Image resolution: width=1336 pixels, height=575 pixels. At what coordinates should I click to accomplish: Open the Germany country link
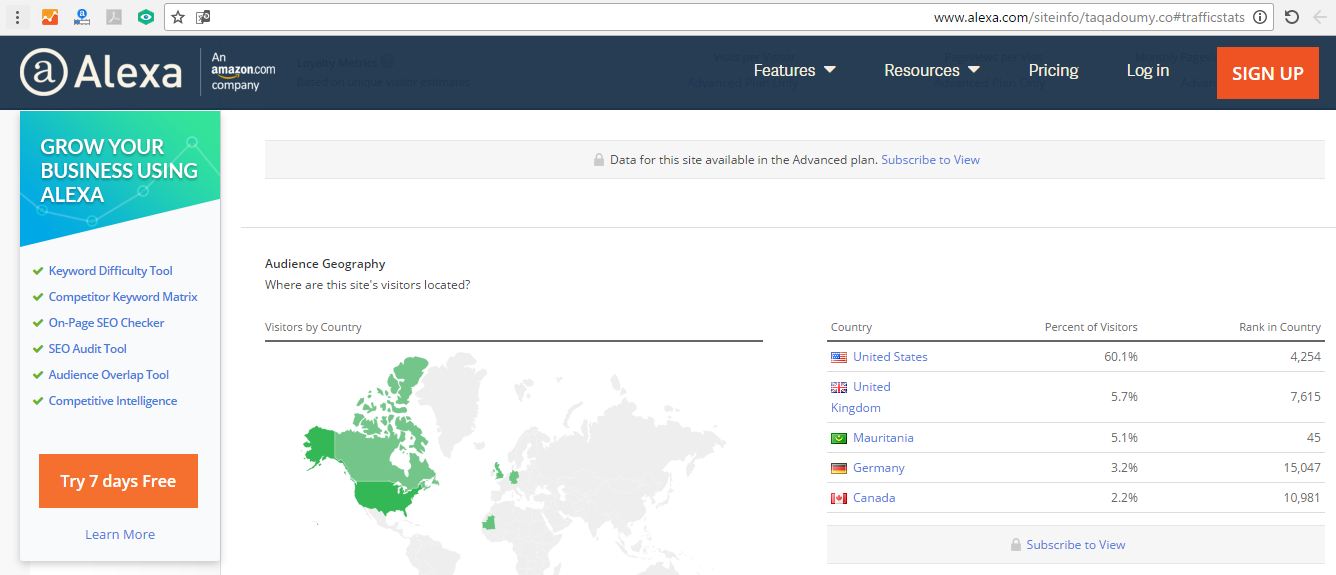point(879,468)
